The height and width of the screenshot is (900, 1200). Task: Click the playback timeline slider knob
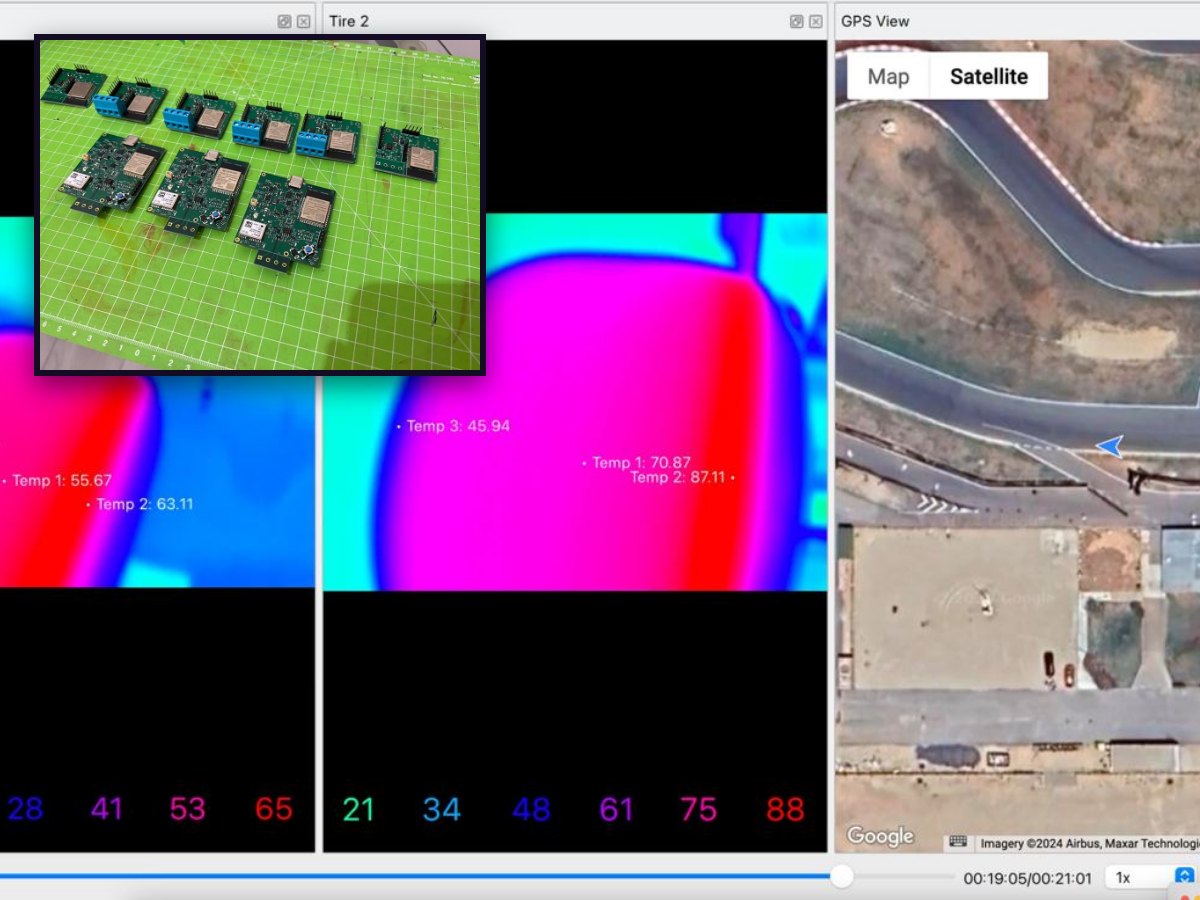click(x=842, y=877)
